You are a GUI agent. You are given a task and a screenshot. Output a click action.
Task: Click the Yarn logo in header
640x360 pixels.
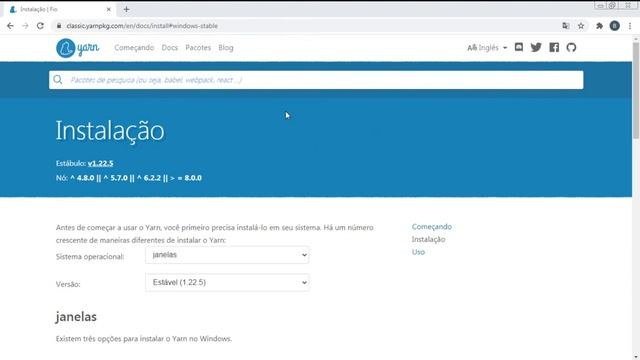tap(78, 48)
